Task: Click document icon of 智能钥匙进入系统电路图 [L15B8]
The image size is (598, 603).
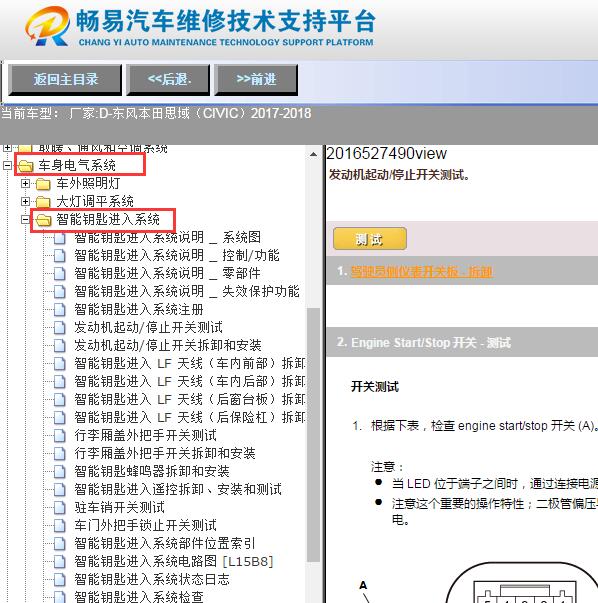Action: [60, 562]
